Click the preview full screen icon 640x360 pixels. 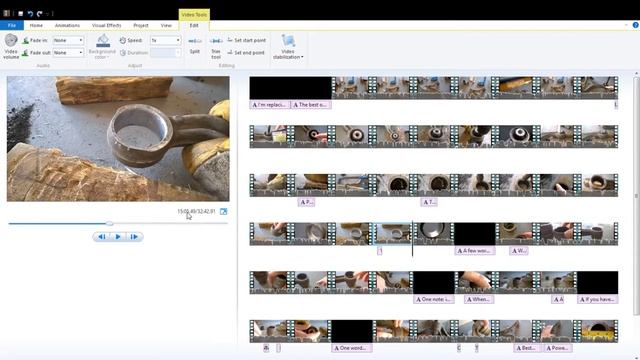click(x=223, y=211)
